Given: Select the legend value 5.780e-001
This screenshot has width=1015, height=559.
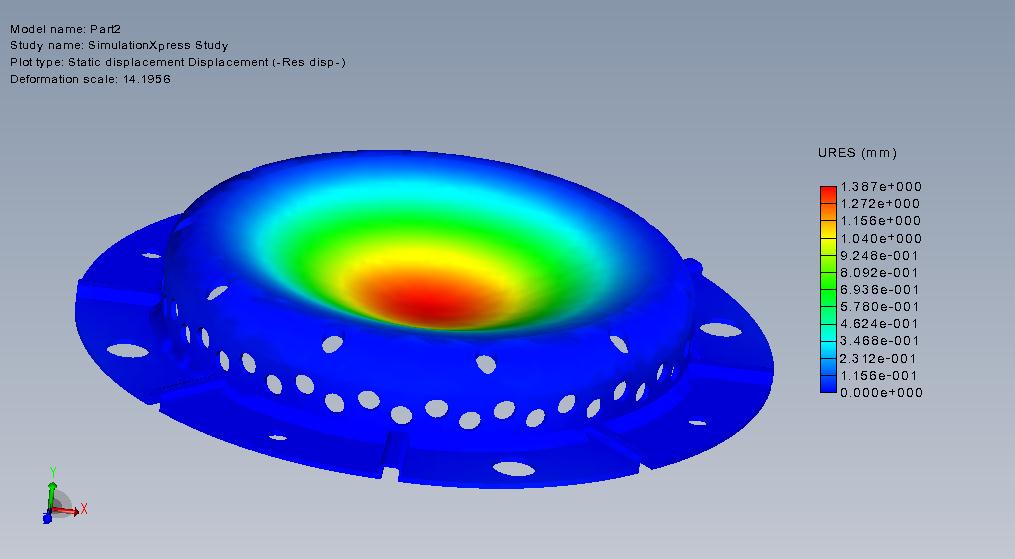Looking at the screenshot, I should pos(879,307).
